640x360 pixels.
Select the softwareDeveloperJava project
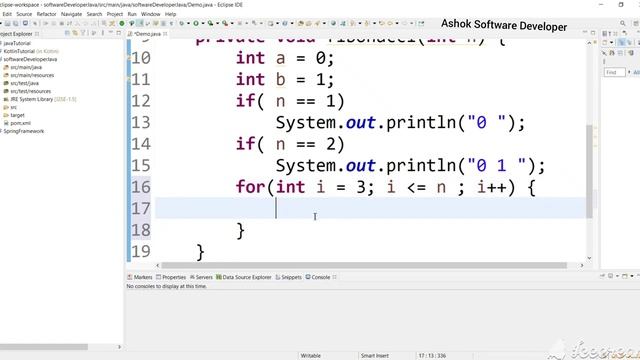pyautogui.click(x=30, y=59)
